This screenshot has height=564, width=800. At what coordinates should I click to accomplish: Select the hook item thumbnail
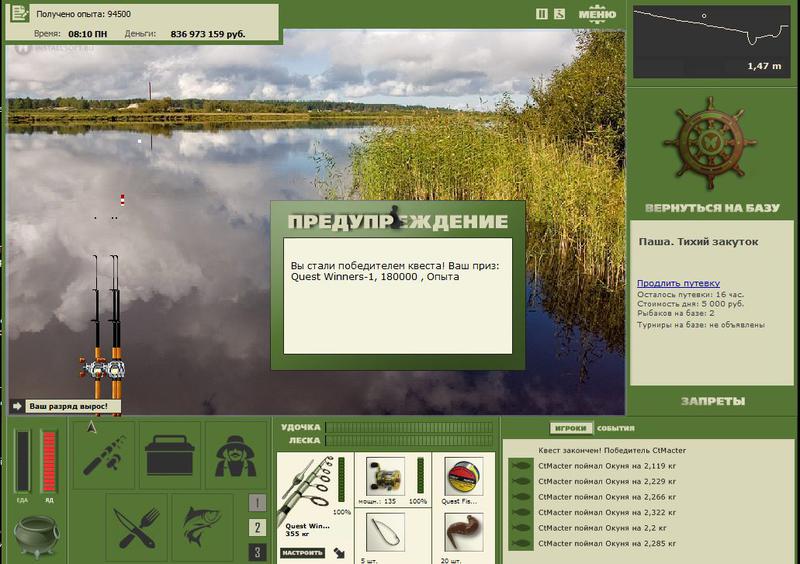click(386, 532)
